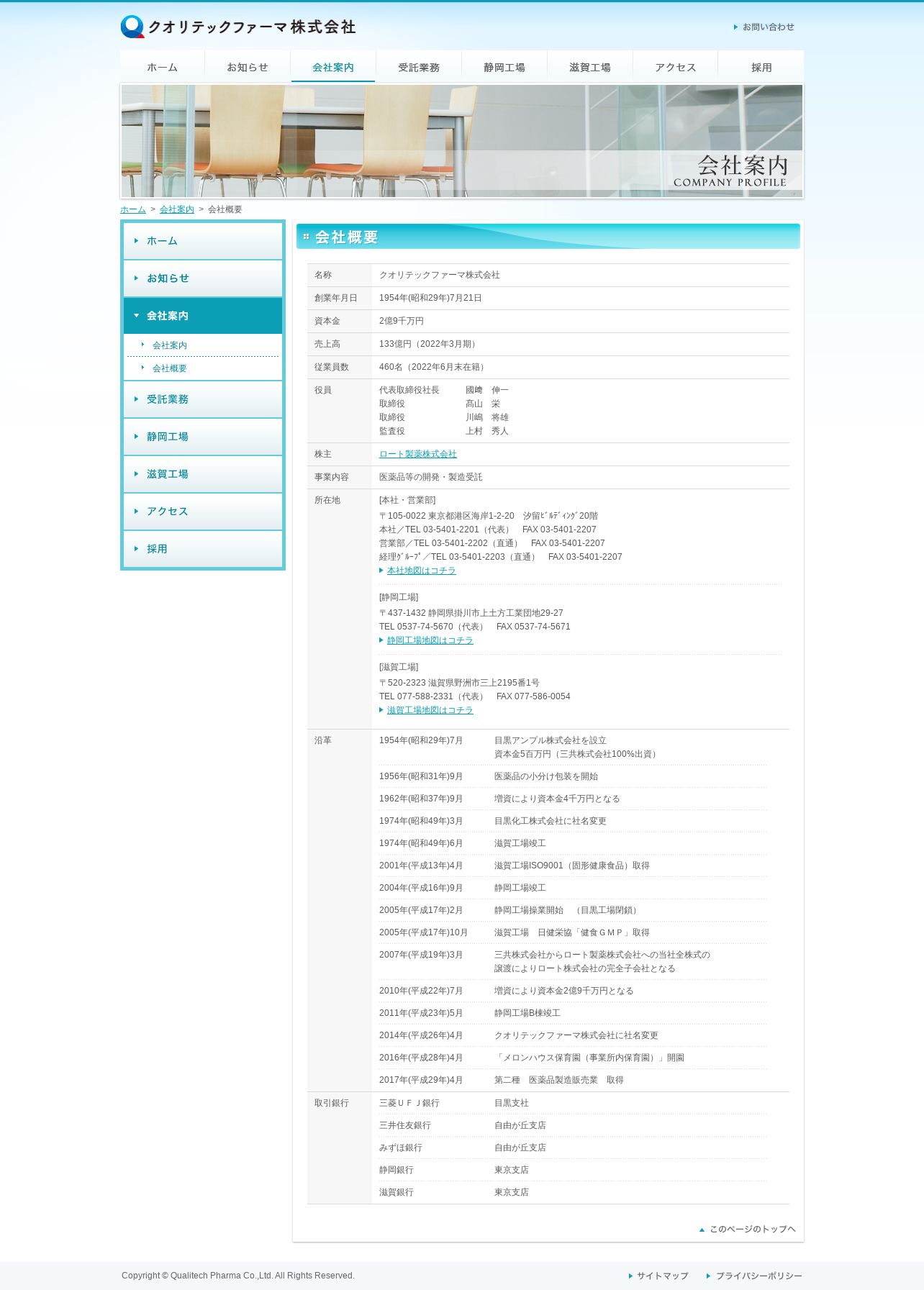
Task: Click the sales value 133億円（2022年3月期）
Action: pos(430,344)
